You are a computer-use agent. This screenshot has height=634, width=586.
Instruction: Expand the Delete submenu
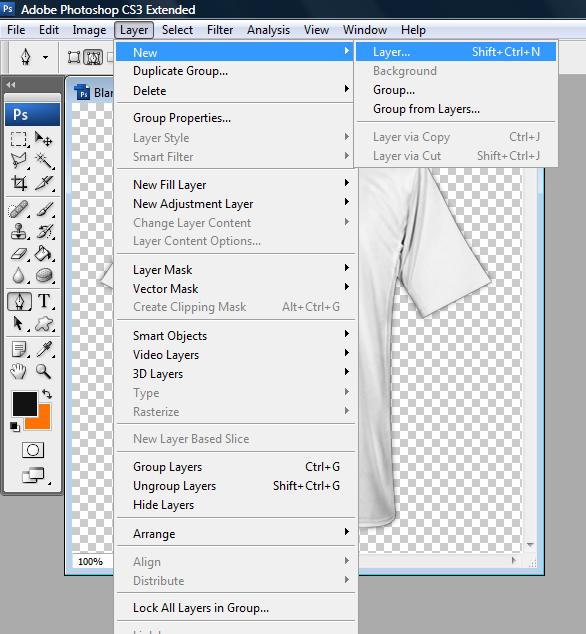pyautogui.click(x=235, y=91)
